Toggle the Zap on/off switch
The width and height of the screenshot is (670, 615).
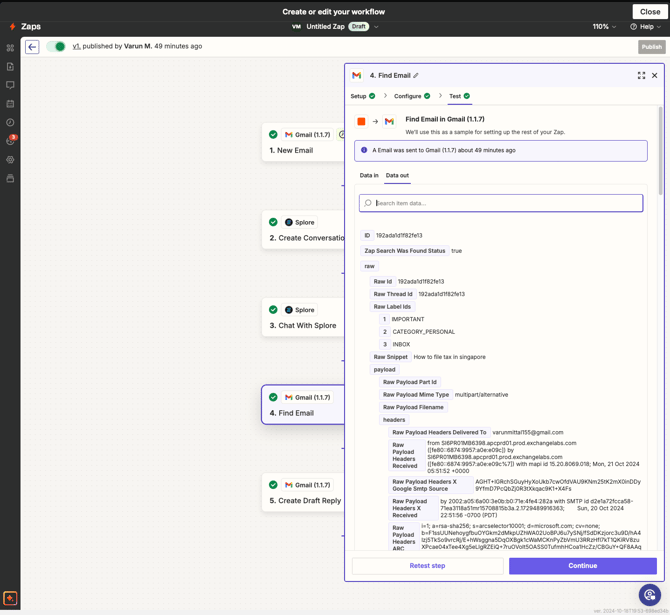click(56, 47)
